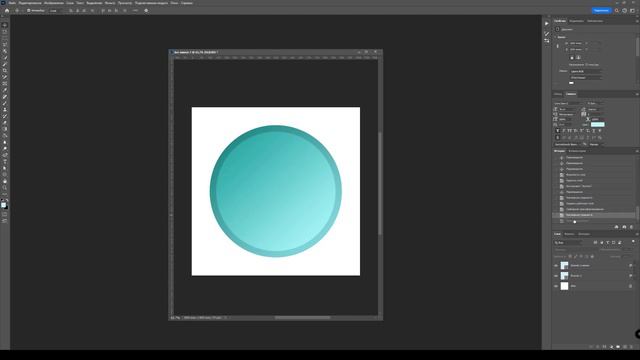Switch to the Paths tab

[x=584, y=234]
